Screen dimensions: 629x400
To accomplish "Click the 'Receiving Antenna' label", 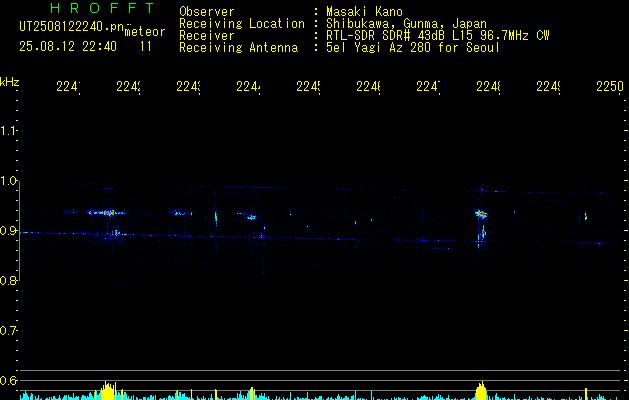I will coord(239,48).
